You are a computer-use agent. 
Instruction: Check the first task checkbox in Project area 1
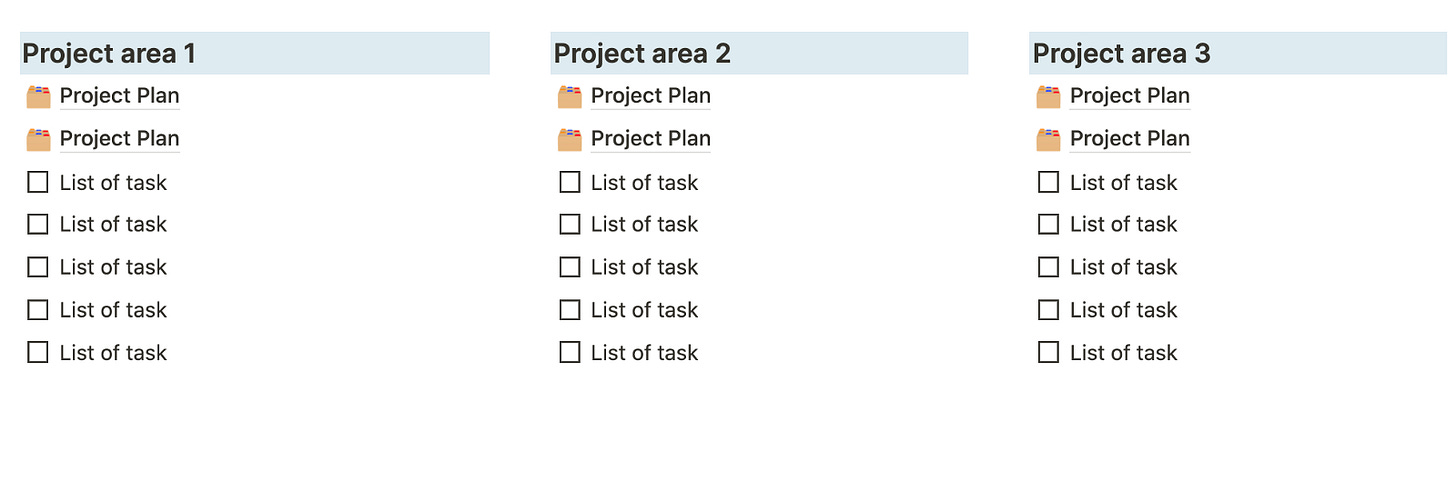(x=38, y=182)
